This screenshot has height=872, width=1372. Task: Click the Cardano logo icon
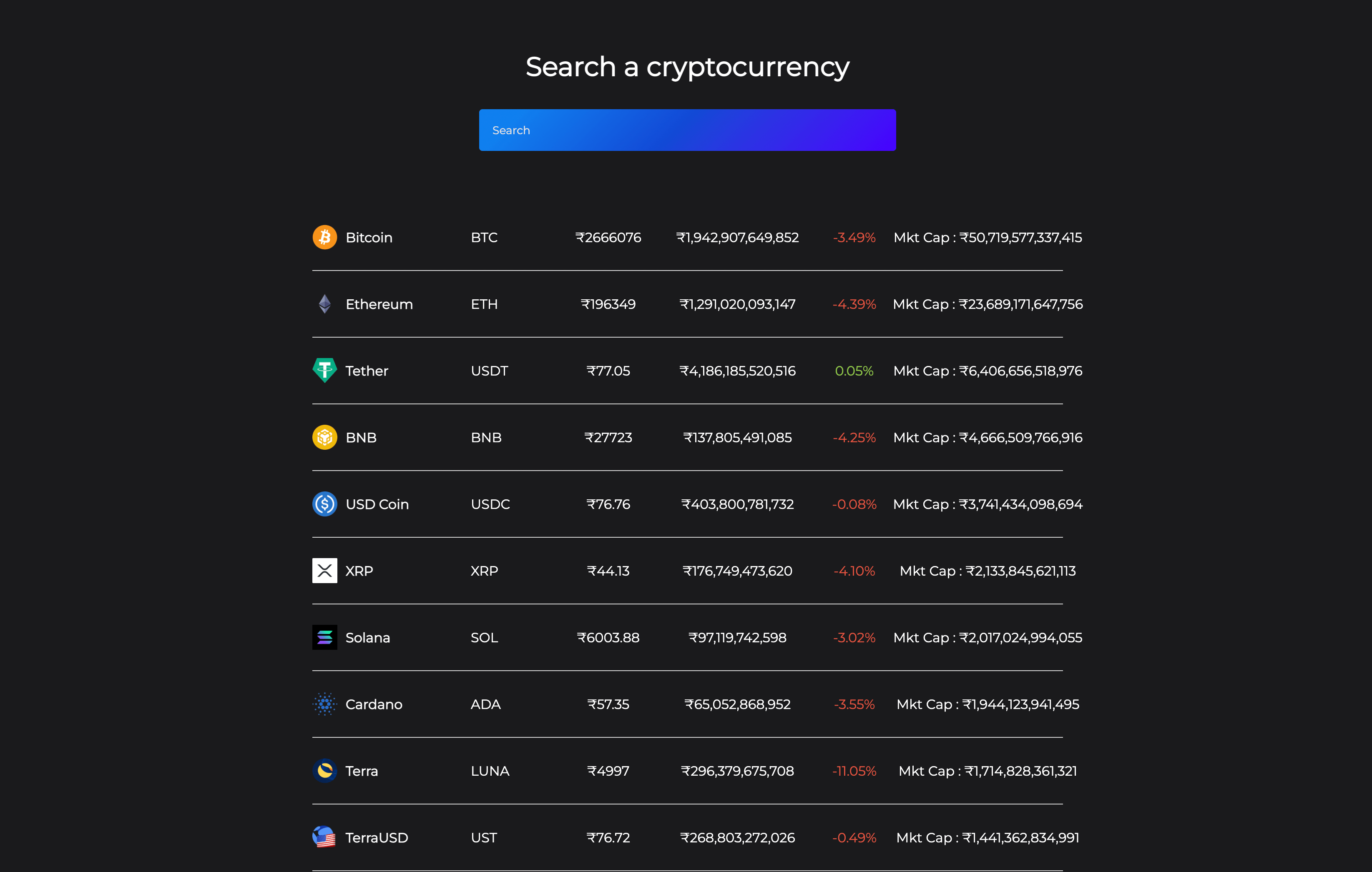pos(324,704)
